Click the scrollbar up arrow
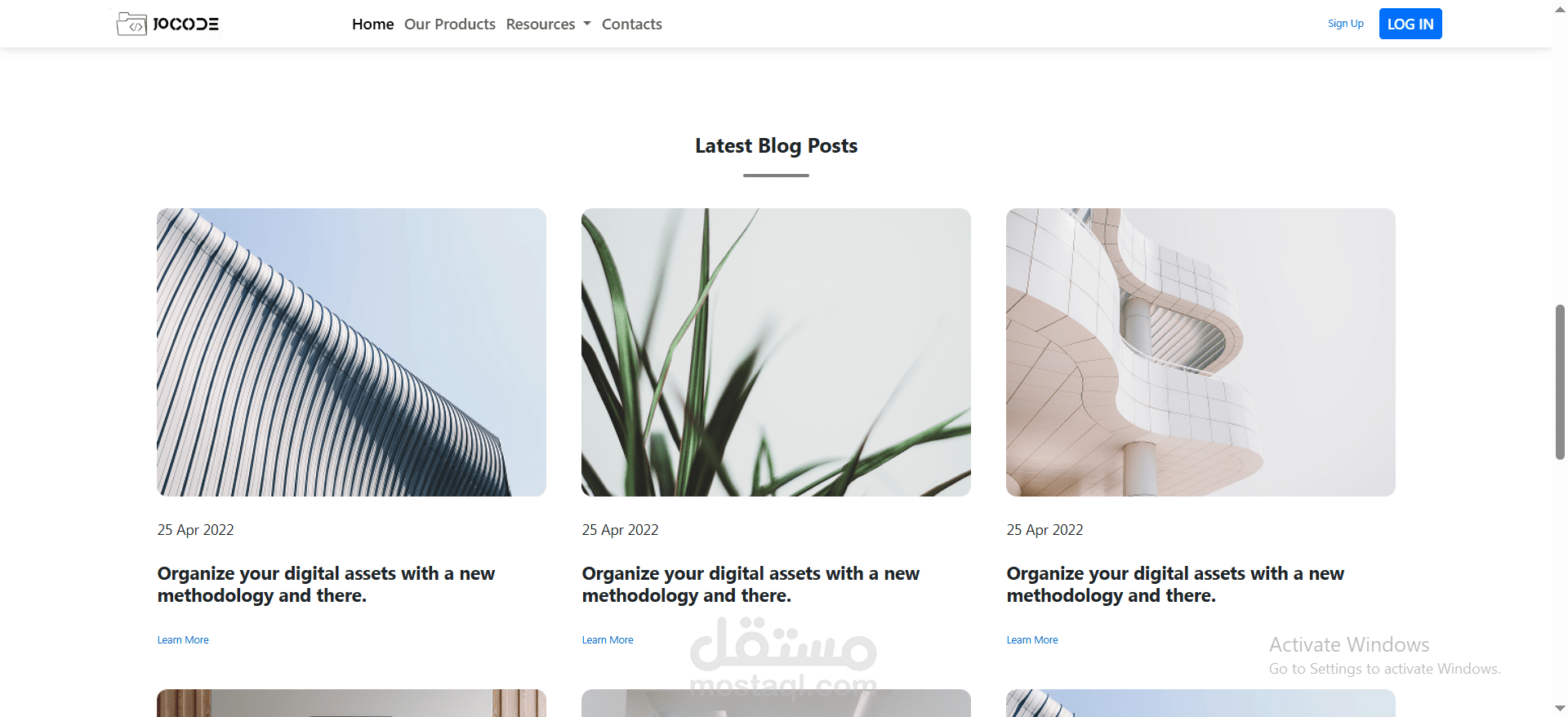Screen dimensions: 1568x717 click(1560, 7)
